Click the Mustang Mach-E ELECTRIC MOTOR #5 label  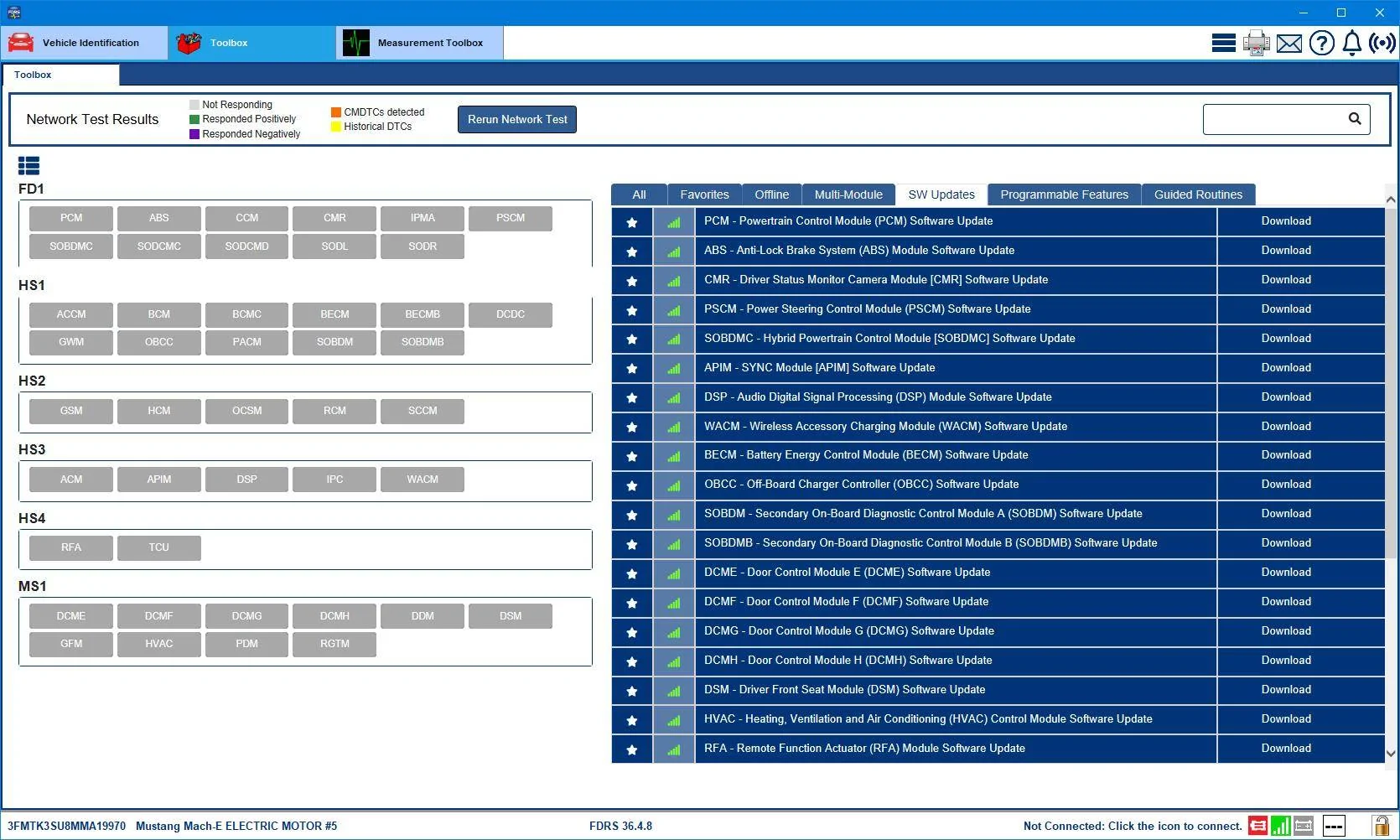(x=236, y=826)
